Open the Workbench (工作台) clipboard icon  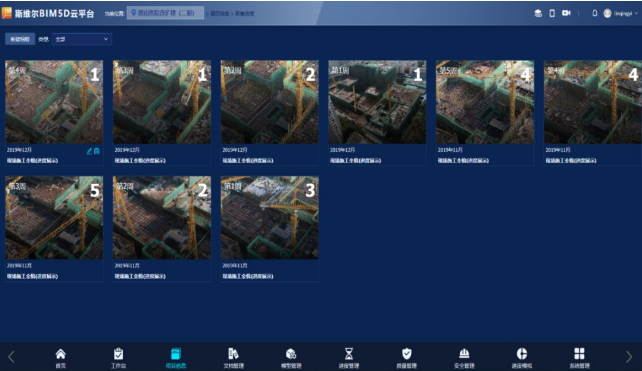pos(118,354)
